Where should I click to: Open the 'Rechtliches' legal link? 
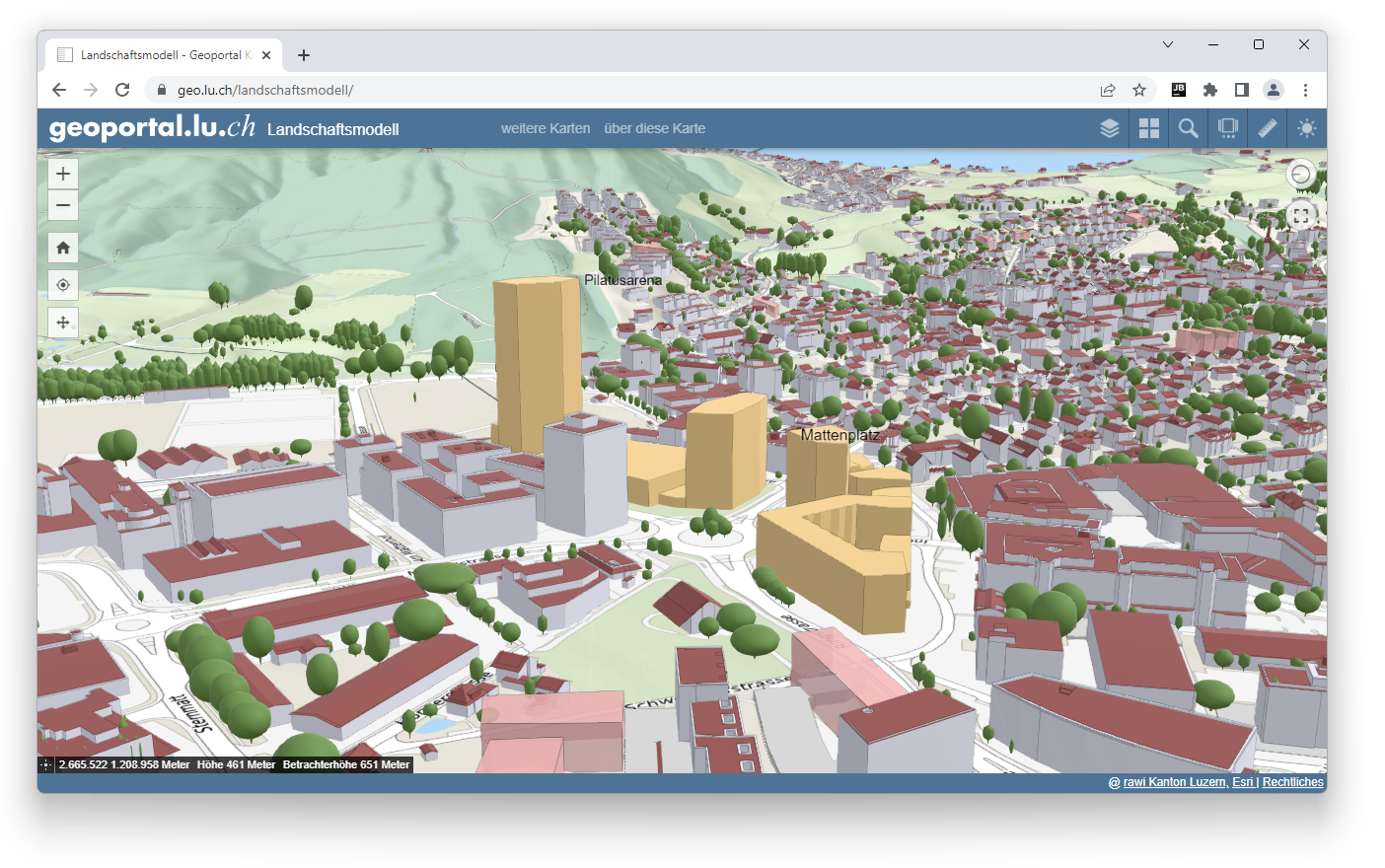(x=1292, y=782)
